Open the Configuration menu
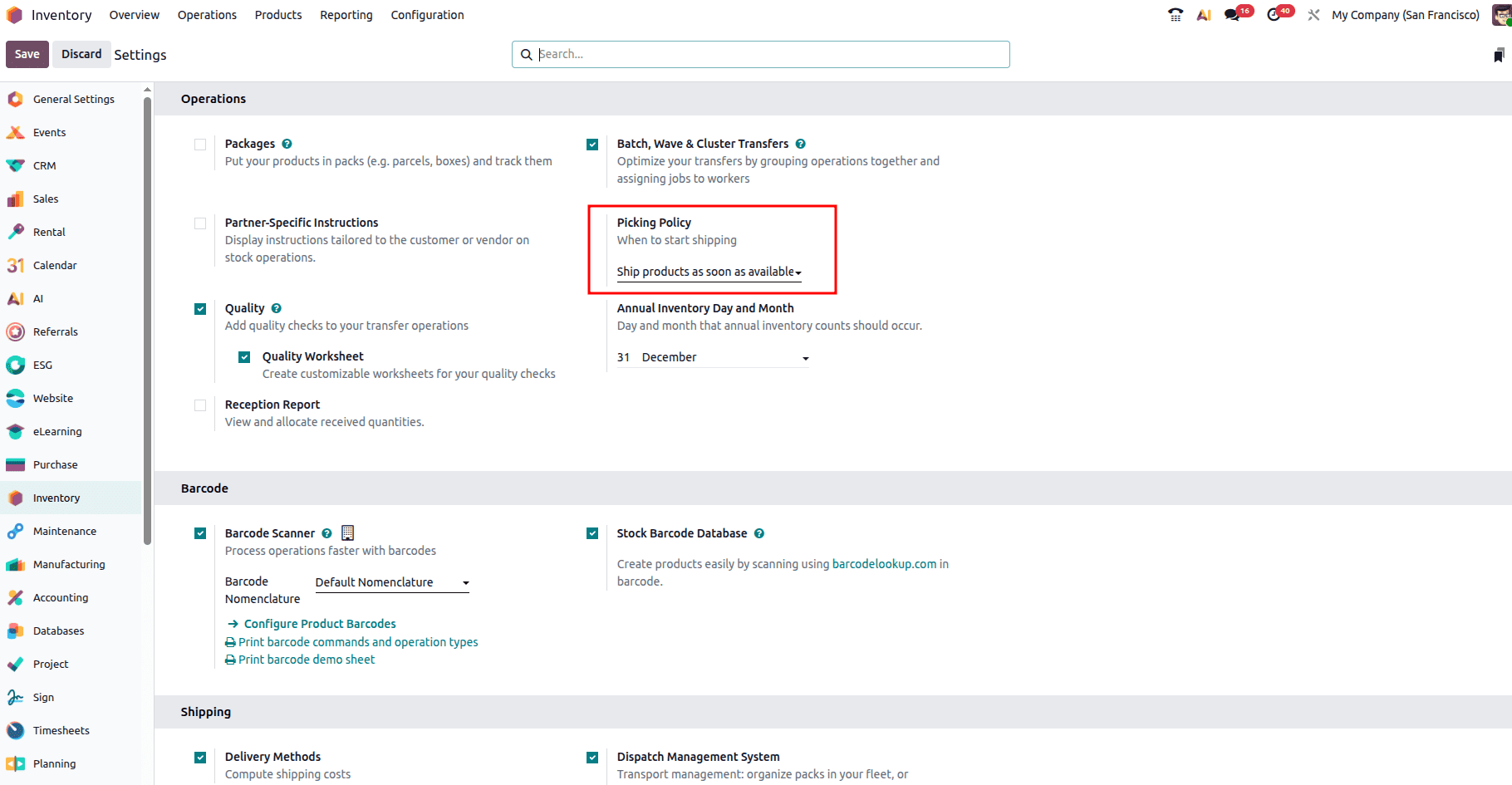 [428, 15]
